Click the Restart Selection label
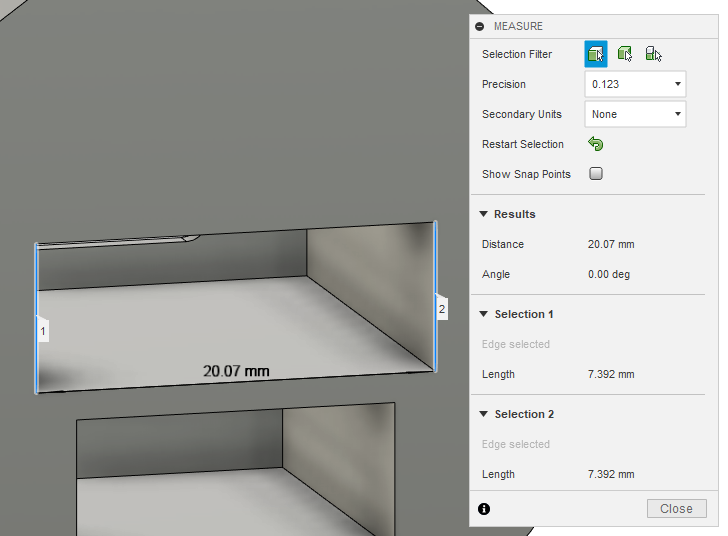This screenshot has width=728, height=536. coord(523,144)
